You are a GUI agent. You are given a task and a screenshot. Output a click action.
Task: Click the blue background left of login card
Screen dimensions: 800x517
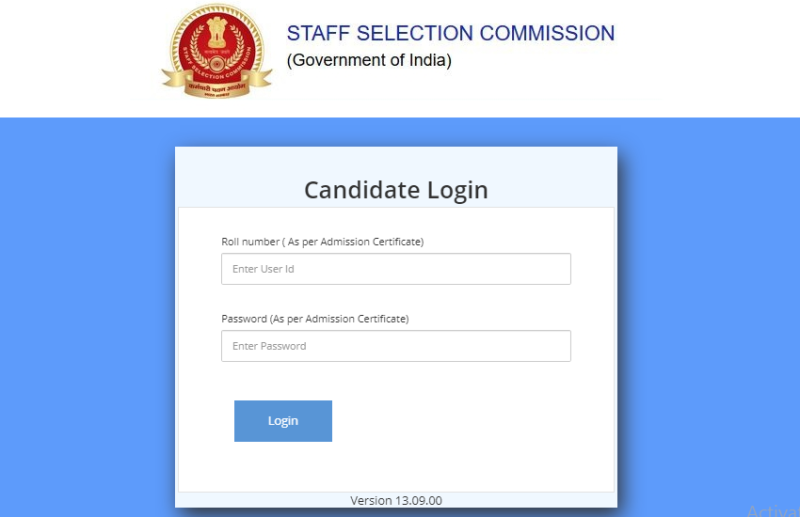click(85, 320)
